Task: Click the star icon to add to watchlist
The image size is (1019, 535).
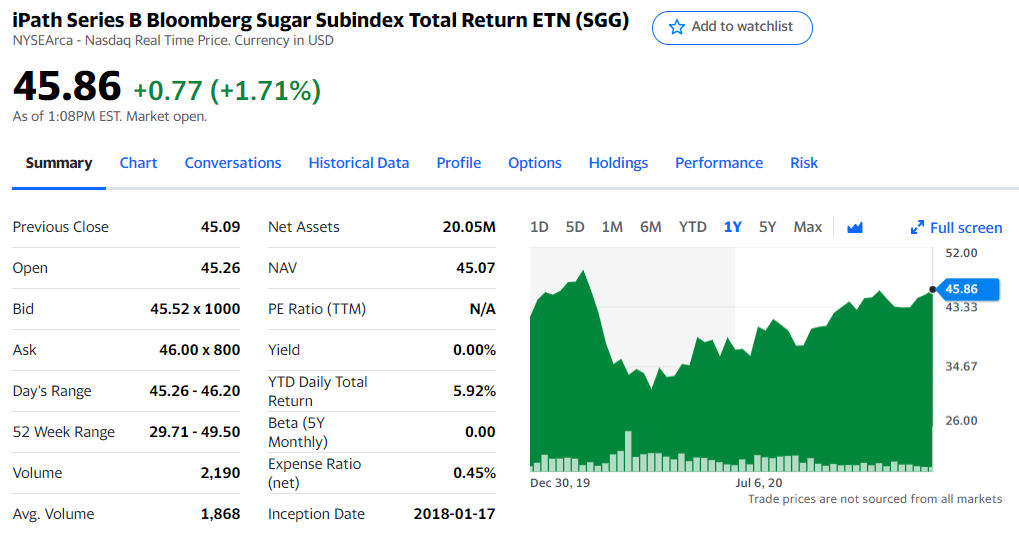Action: (677, 27)
